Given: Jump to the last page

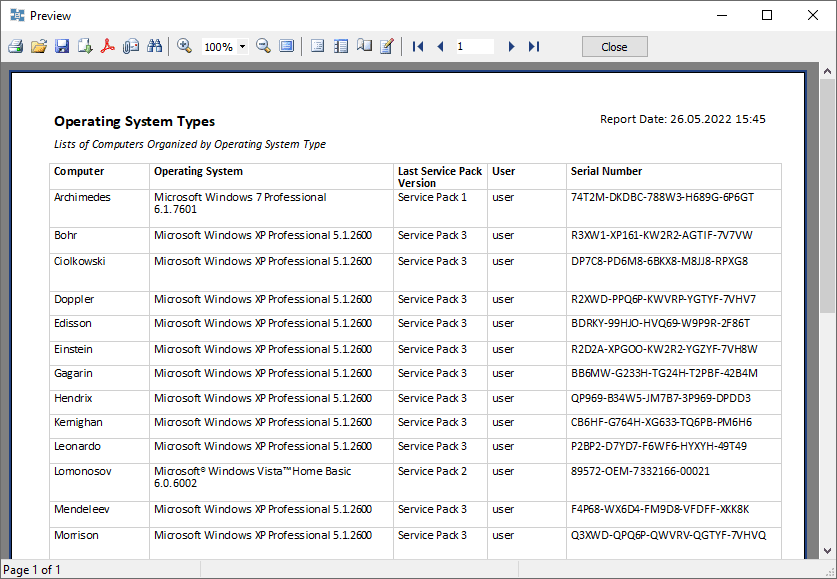Looking at the screenshot, I should click(534, 46).
